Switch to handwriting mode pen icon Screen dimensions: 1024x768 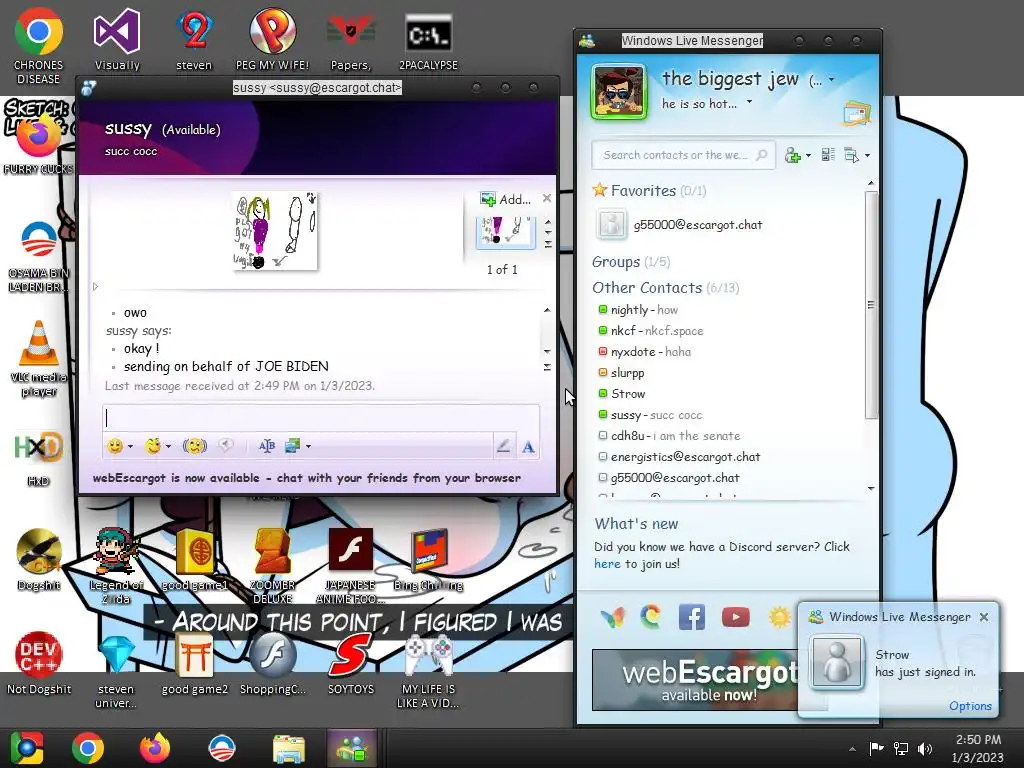[503, 446]
